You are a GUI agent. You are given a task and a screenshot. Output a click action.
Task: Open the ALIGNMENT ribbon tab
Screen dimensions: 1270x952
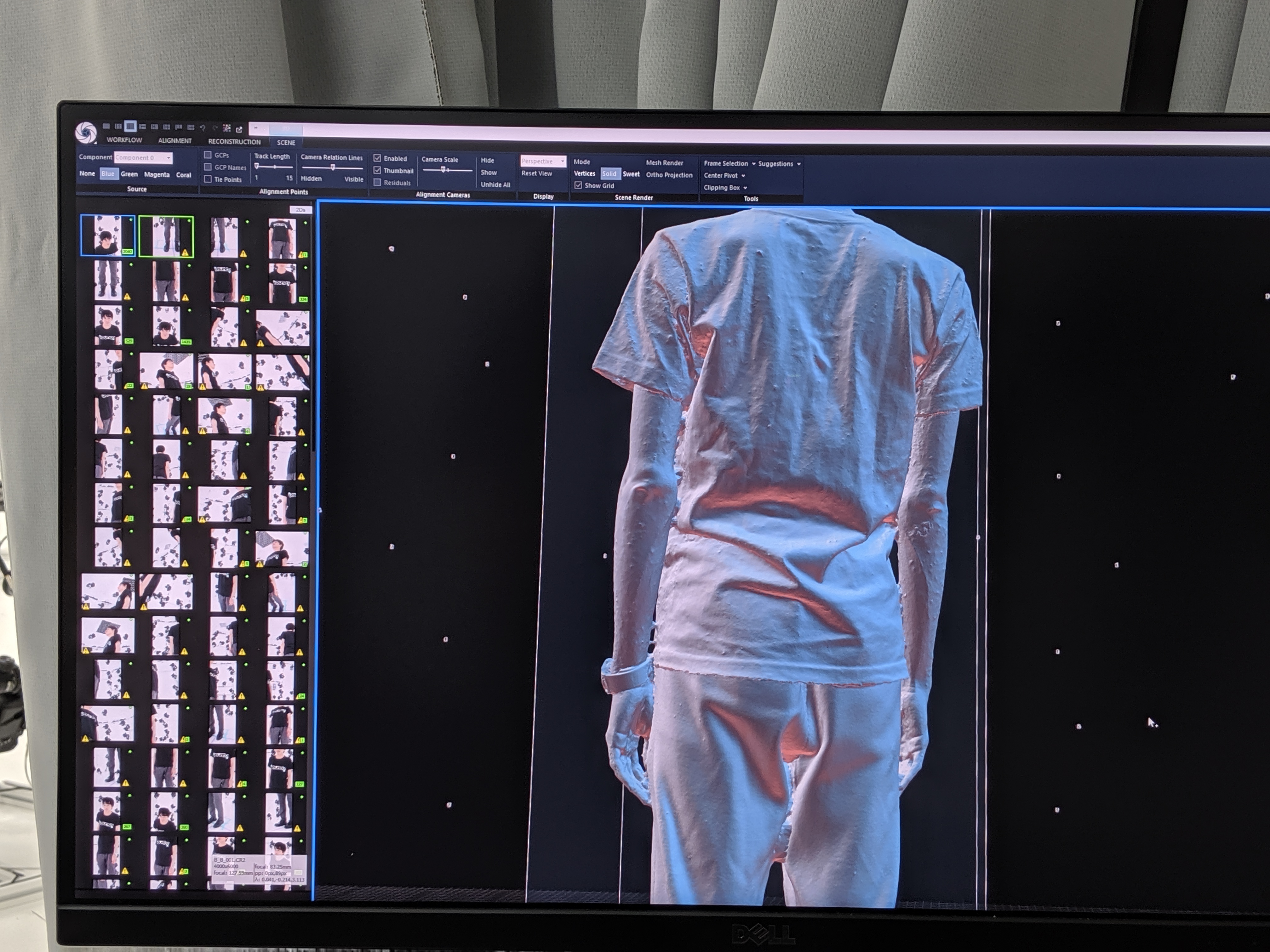[174, 141]
